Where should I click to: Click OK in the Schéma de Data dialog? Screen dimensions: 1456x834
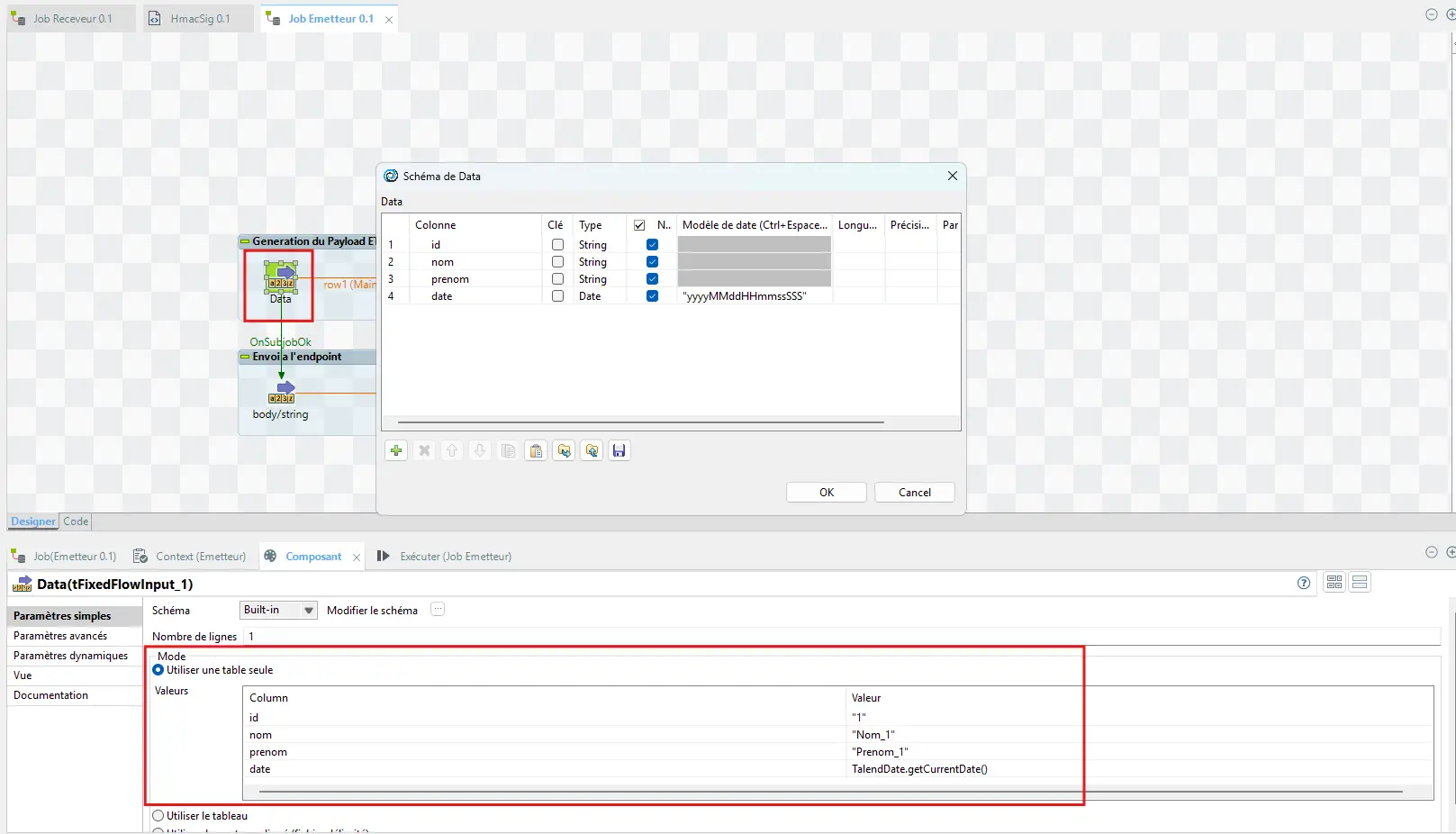pyautogui.click(x=826, y=492)
